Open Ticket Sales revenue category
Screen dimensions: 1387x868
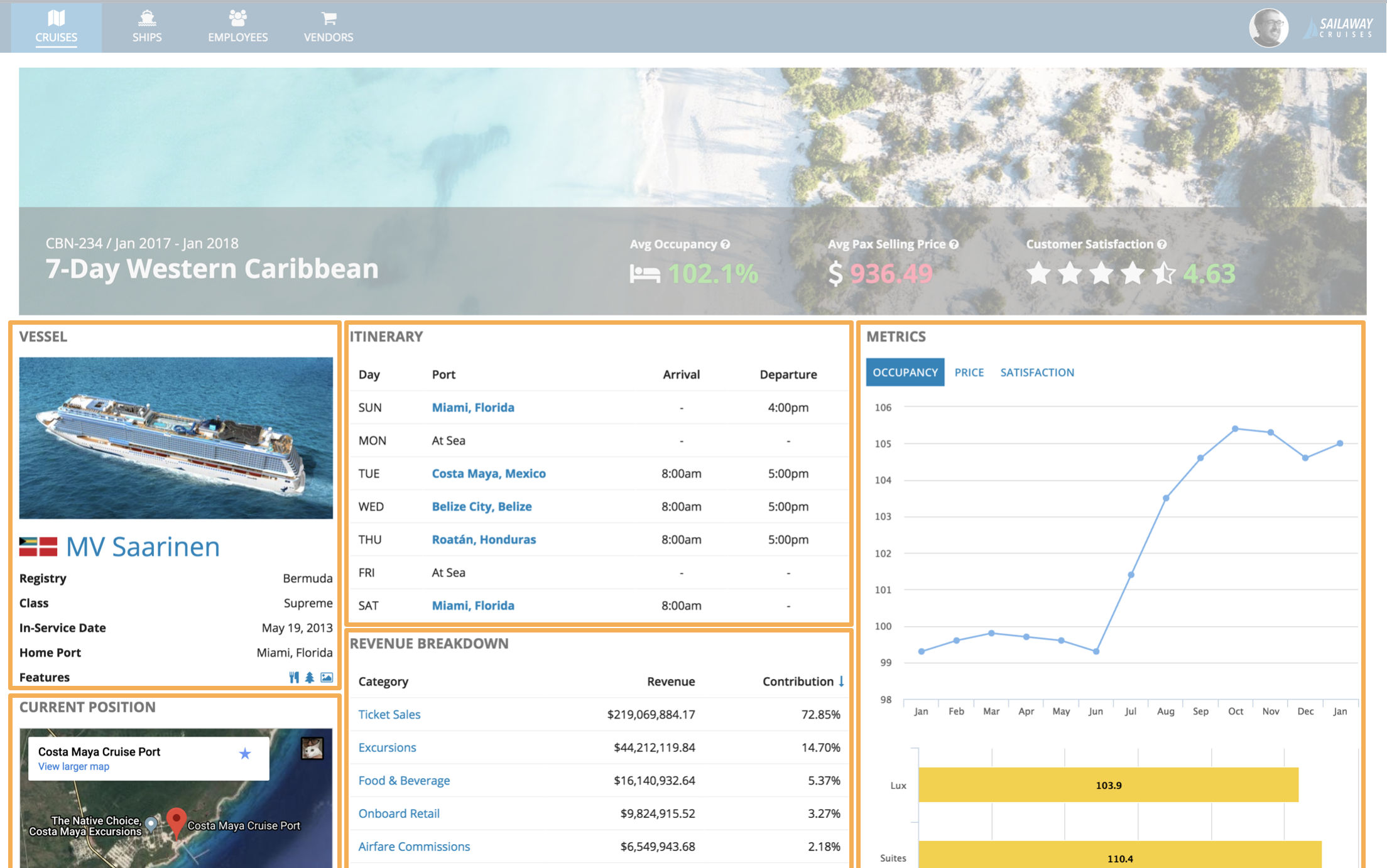389,715
